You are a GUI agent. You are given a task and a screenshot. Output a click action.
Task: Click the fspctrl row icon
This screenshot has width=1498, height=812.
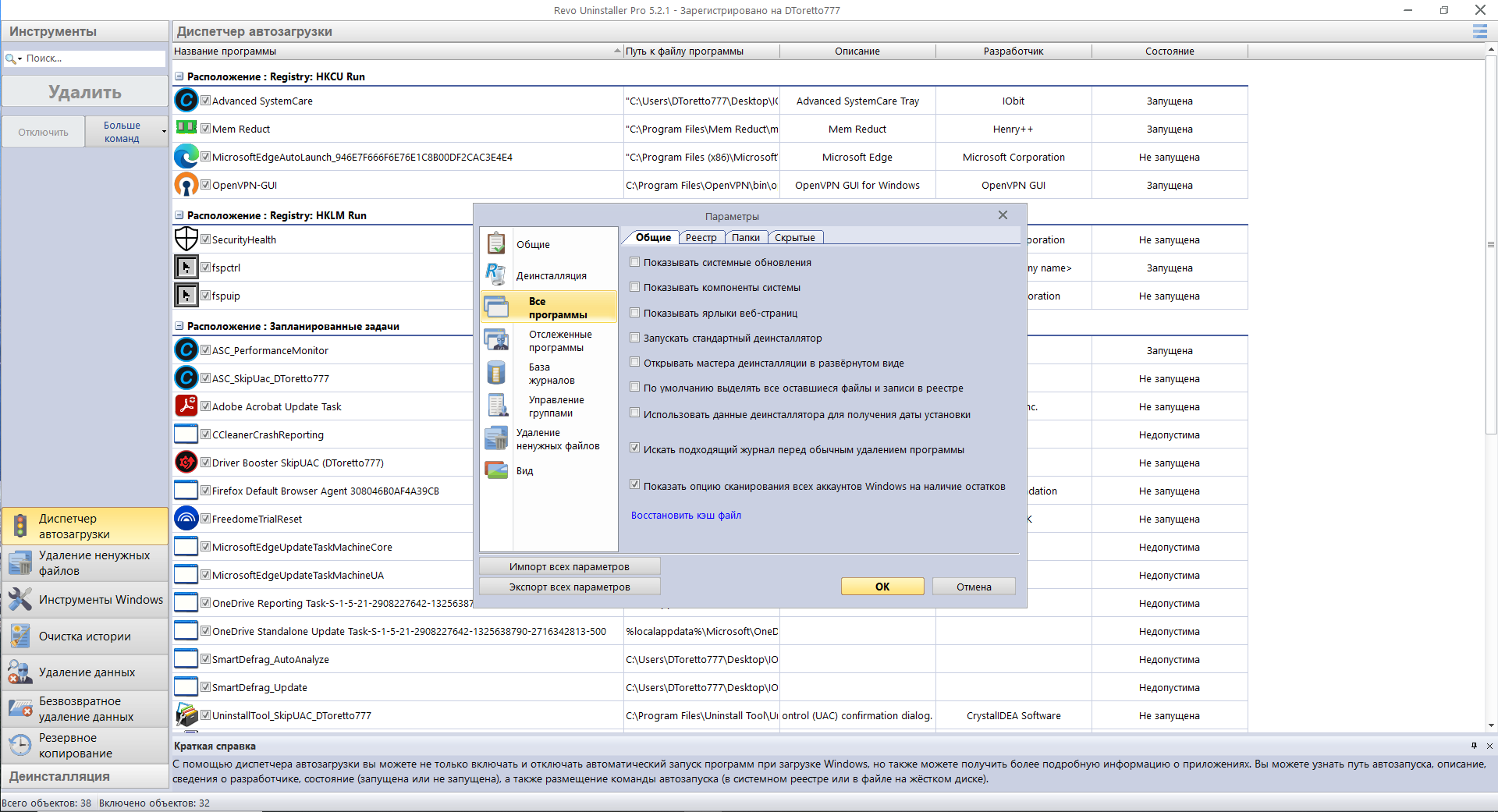point(186,268)
